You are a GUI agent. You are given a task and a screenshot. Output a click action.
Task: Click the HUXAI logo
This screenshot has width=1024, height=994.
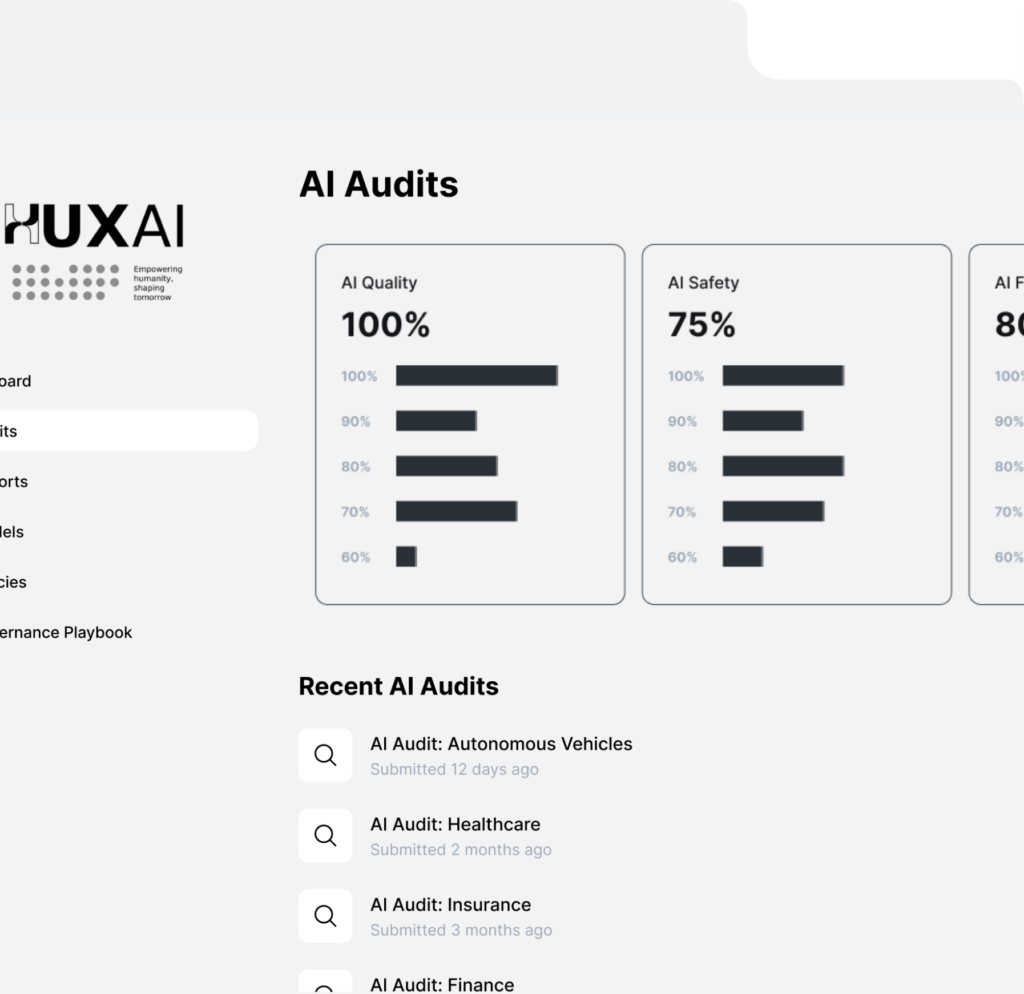tap(95, 226)
